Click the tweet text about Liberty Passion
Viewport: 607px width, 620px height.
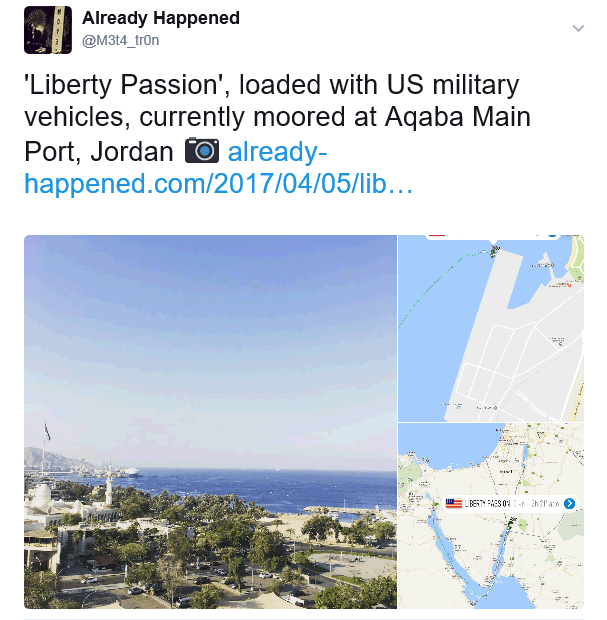277,117
